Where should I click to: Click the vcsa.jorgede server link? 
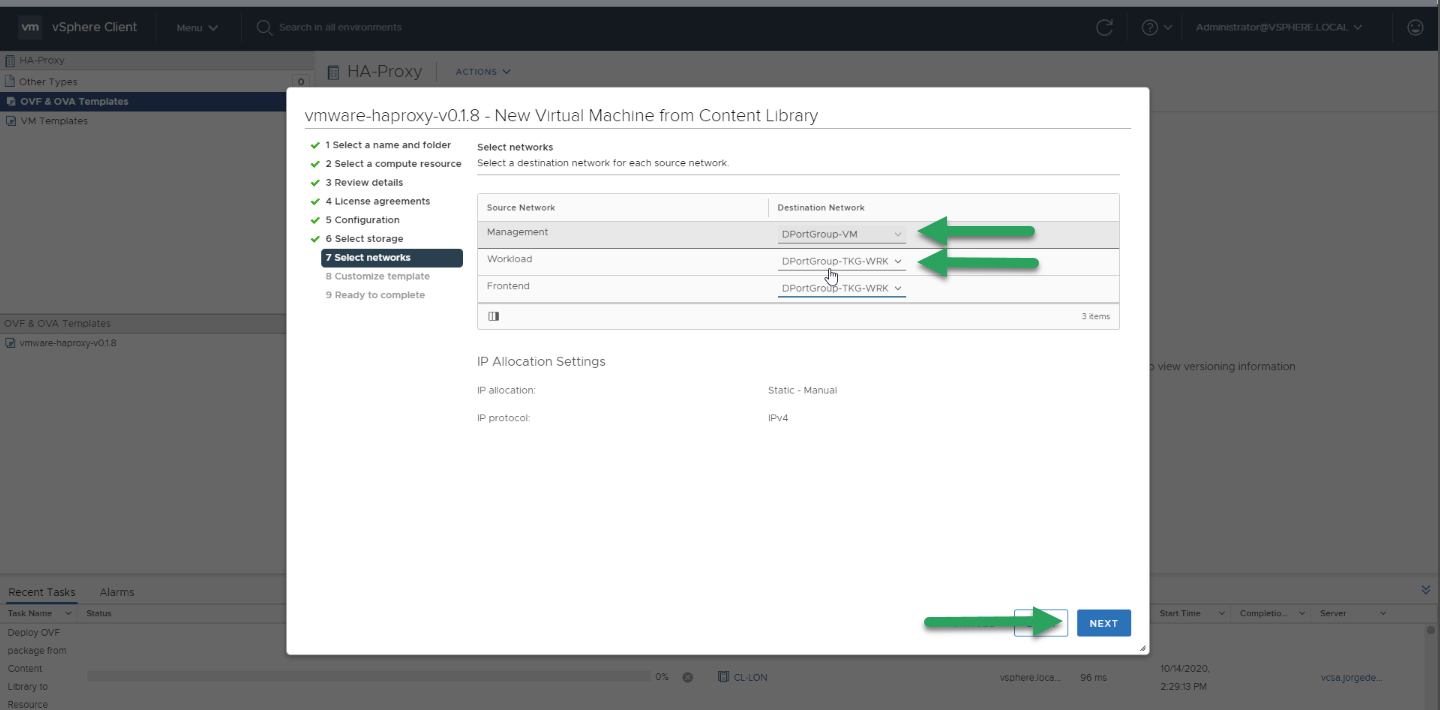1350,677
